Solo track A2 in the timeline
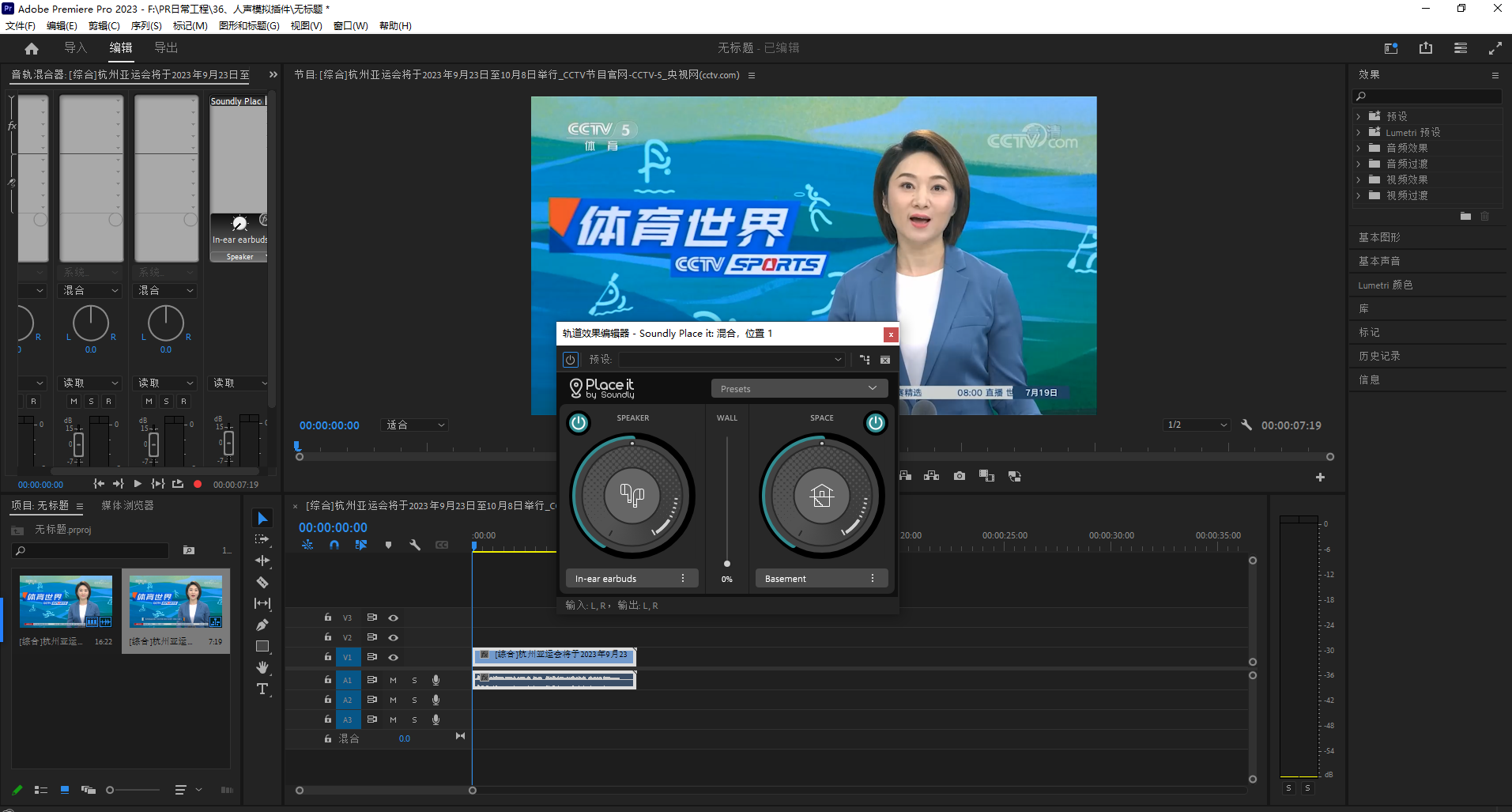This screenshot has width=1512, height=812. pyautogui.click(x=414, y=700)
